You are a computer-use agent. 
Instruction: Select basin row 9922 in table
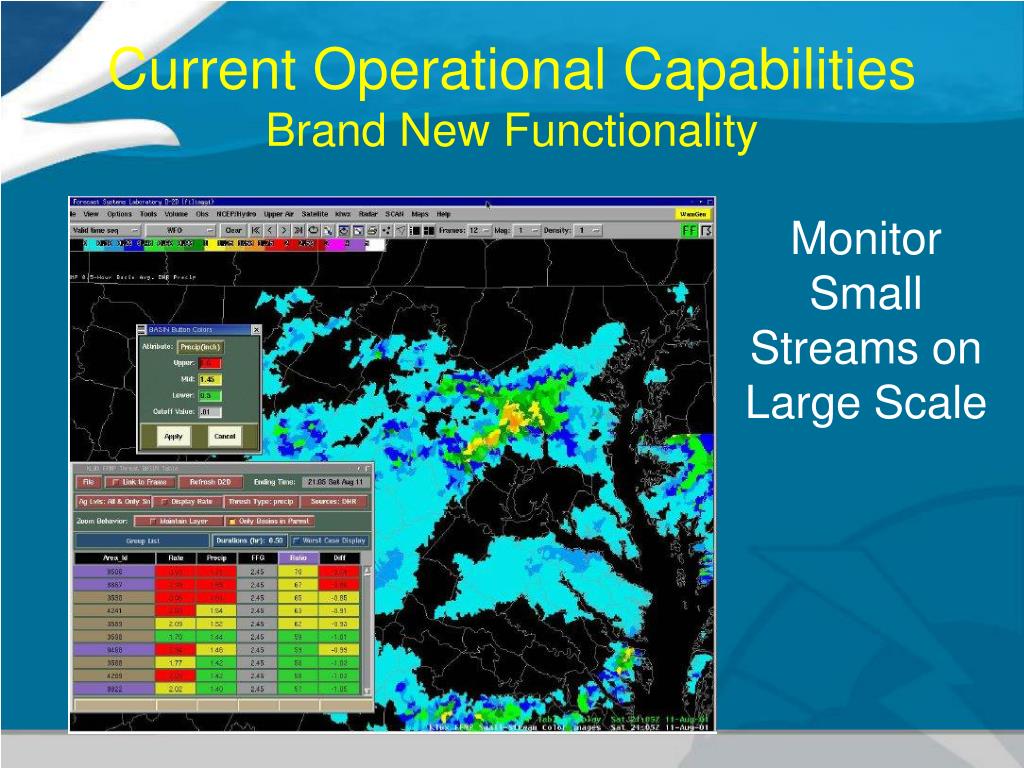coord(217,689)
